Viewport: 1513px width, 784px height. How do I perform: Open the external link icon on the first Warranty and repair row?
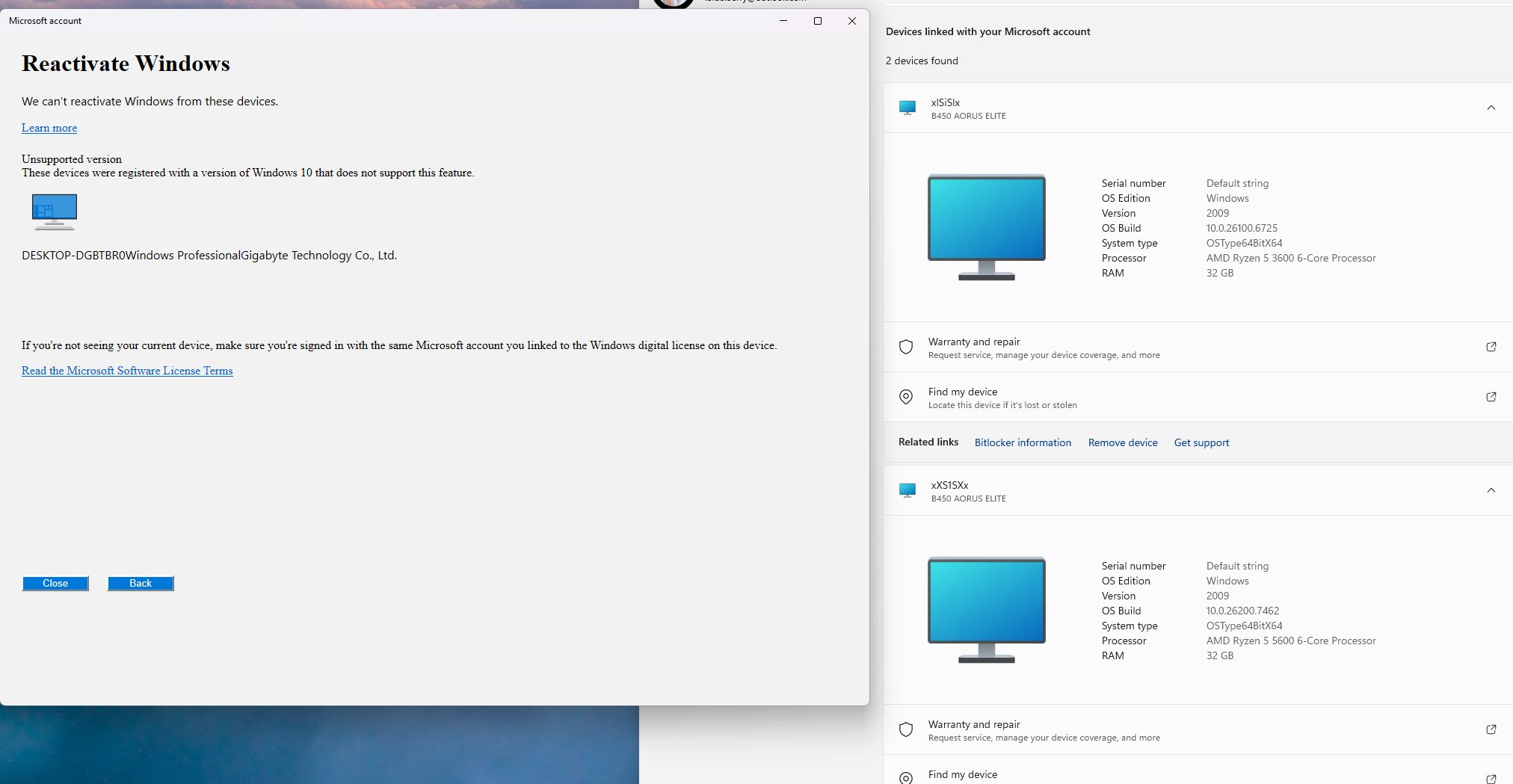click(1491, 347)
